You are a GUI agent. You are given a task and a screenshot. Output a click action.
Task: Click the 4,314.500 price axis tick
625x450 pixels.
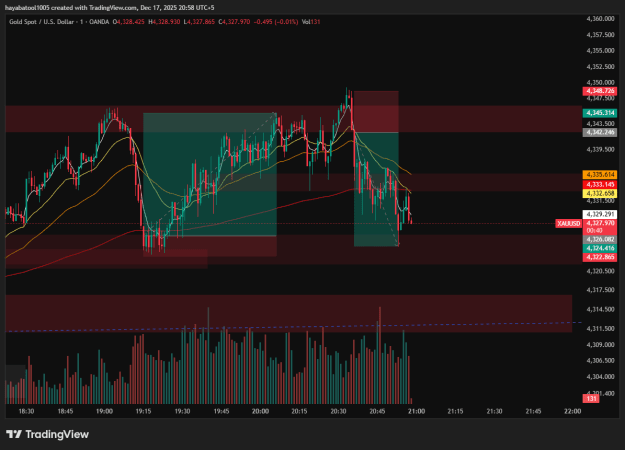(600, 309)
